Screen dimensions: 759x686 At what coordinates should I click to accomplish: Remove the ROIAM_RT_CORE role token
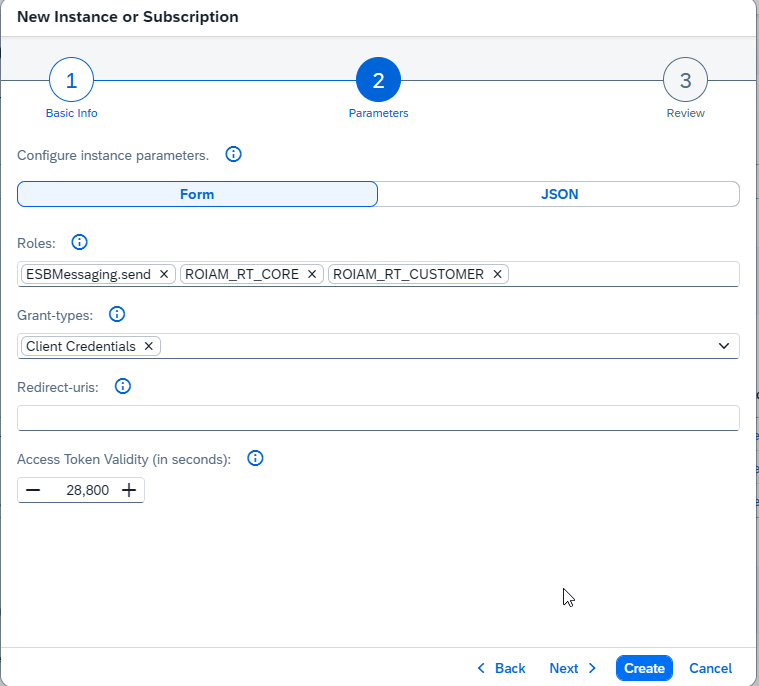pos(312,274)
